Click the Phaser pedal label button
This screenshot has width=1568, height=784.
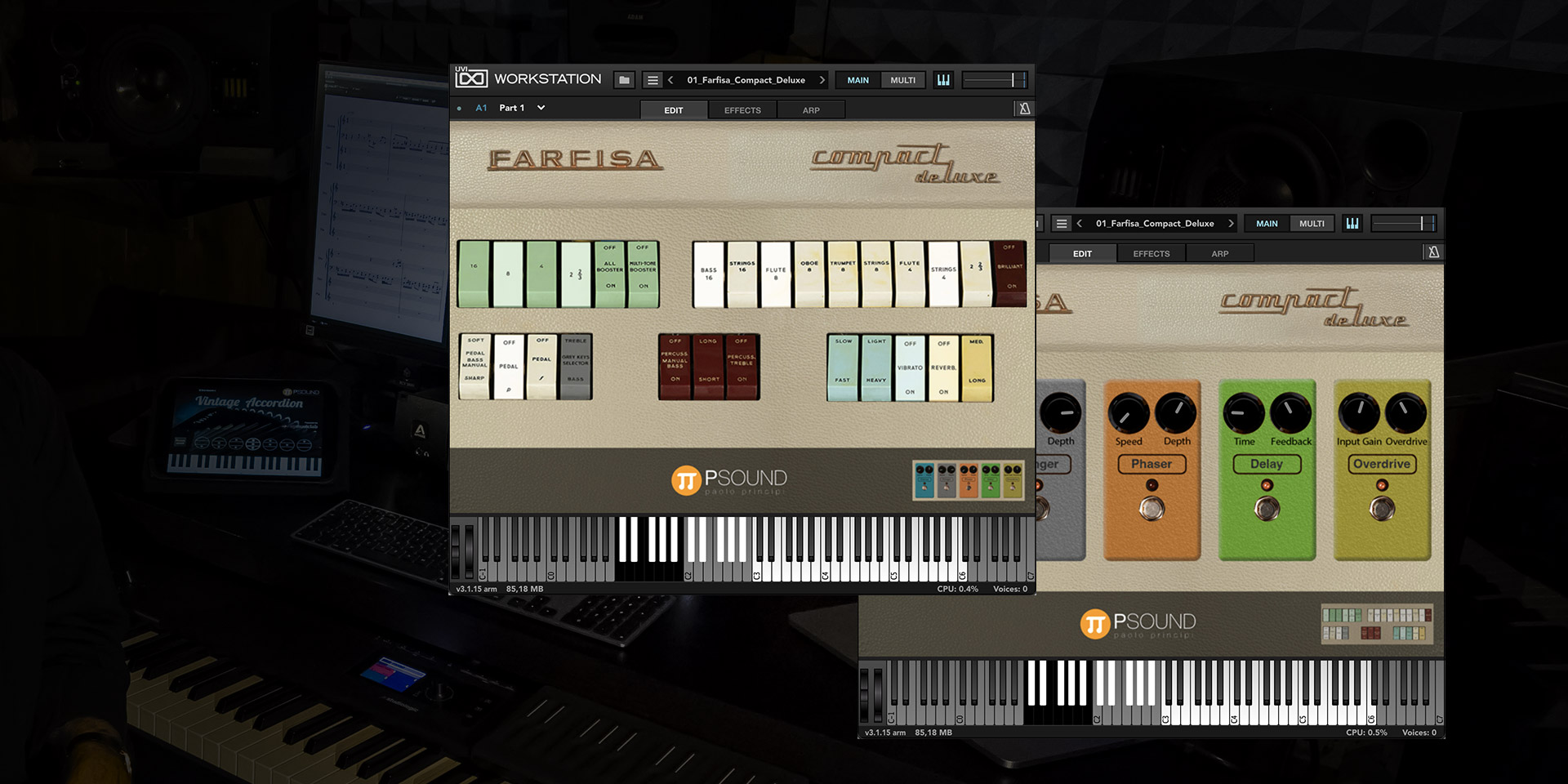[x=1151, y=464]
